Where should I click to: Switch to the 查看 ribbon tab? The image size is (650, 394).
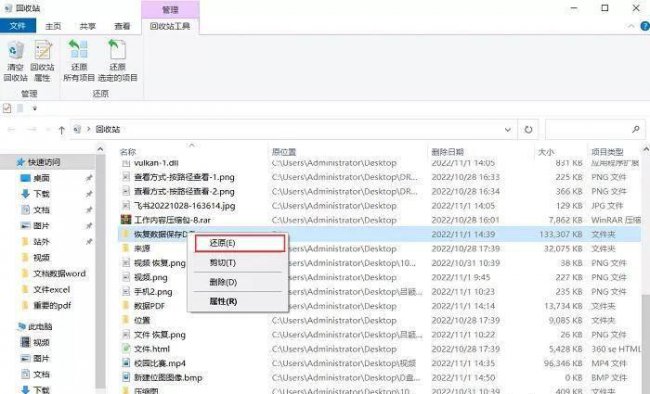pyautogui.click(x=122, y=27)
